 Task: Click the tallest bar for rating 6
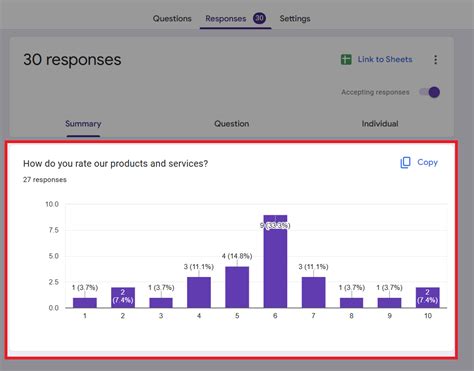point(275,261)
